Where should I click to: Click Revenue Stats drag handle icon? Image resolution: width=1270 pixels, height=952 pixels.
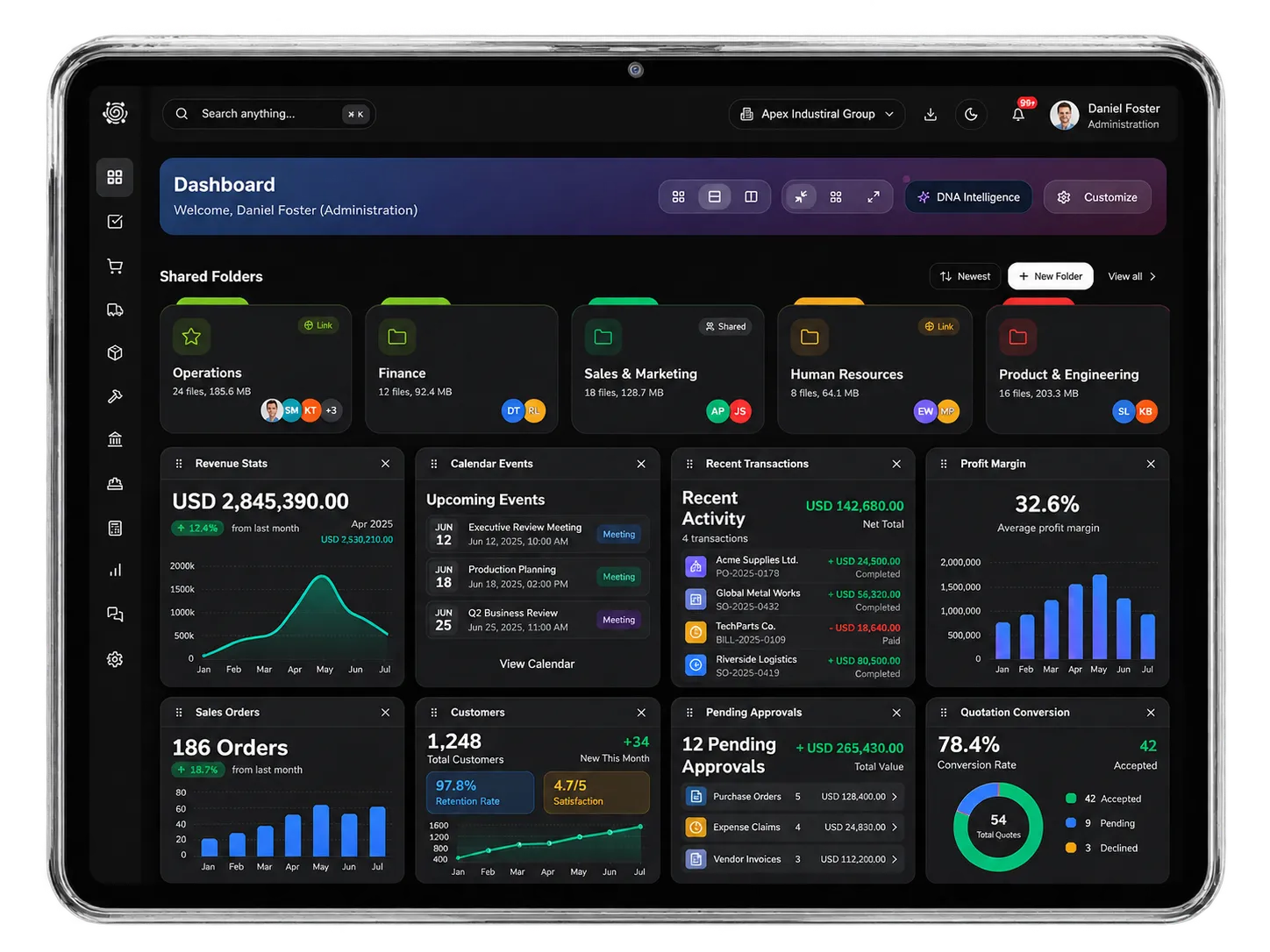179,464
